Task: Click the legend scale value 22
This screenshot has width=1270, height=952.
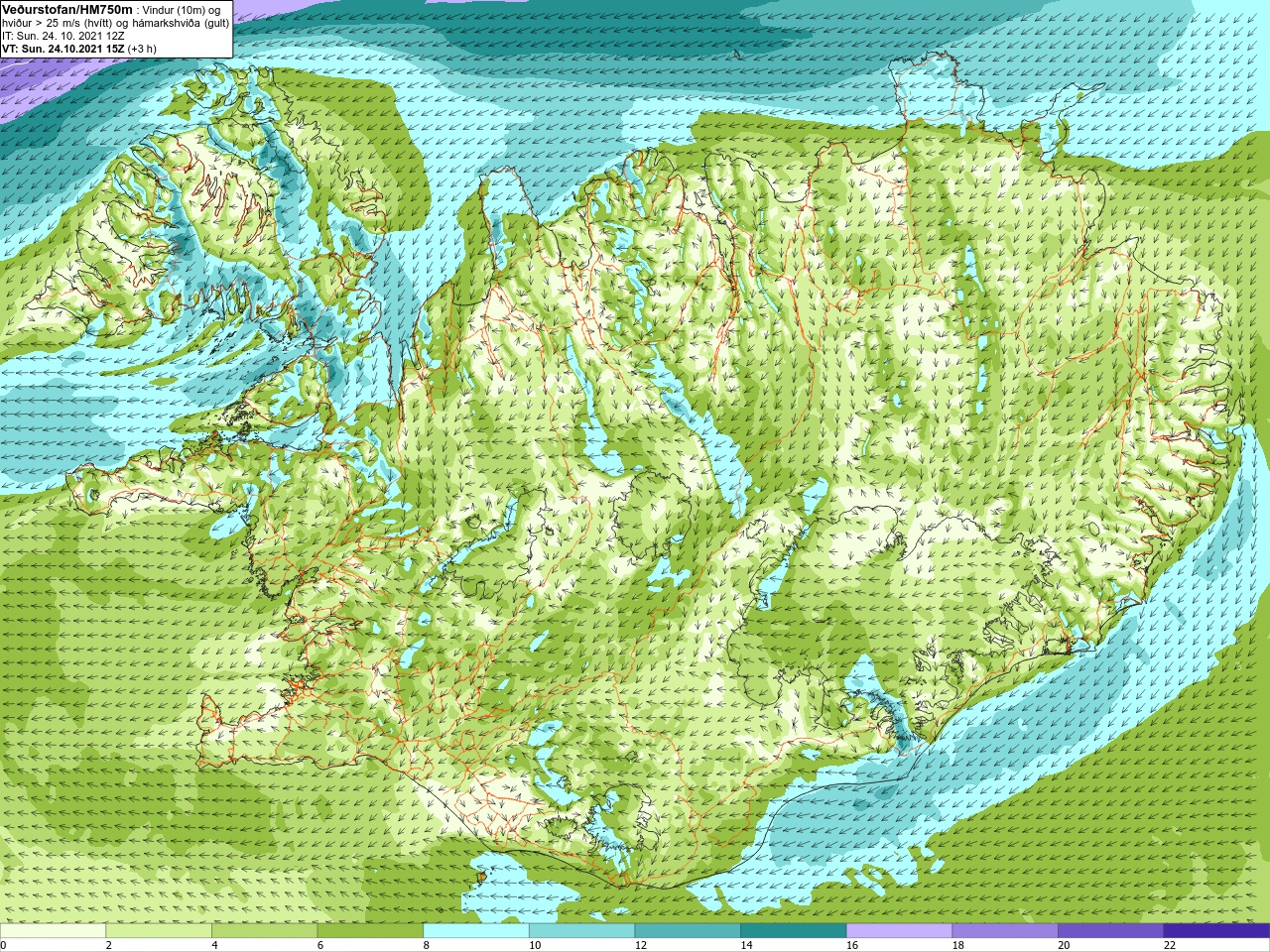Action: click(1170, 945)
